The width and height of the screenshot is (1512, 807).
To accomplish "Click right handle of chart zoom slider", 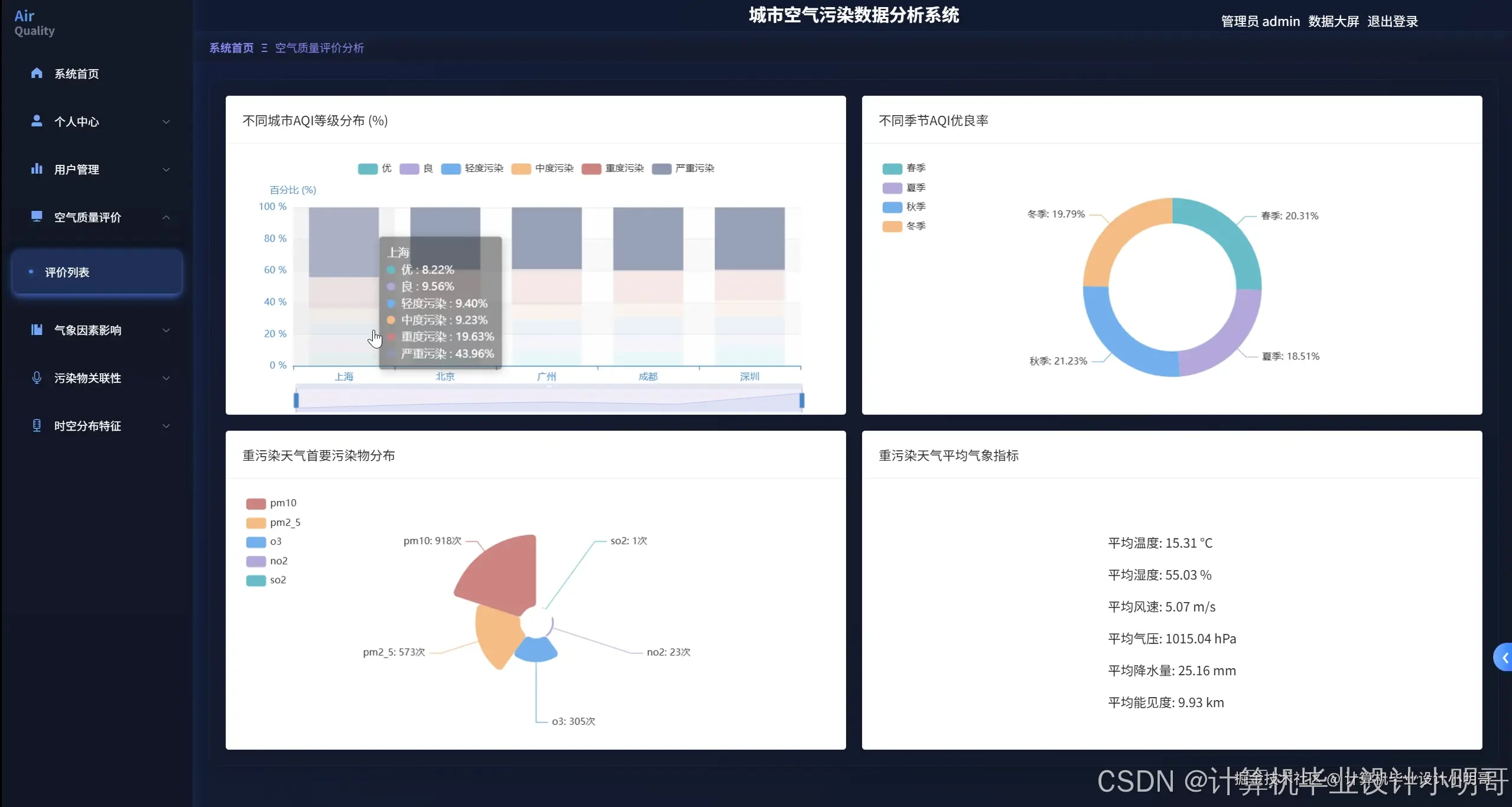I will [x=802, y=401].
